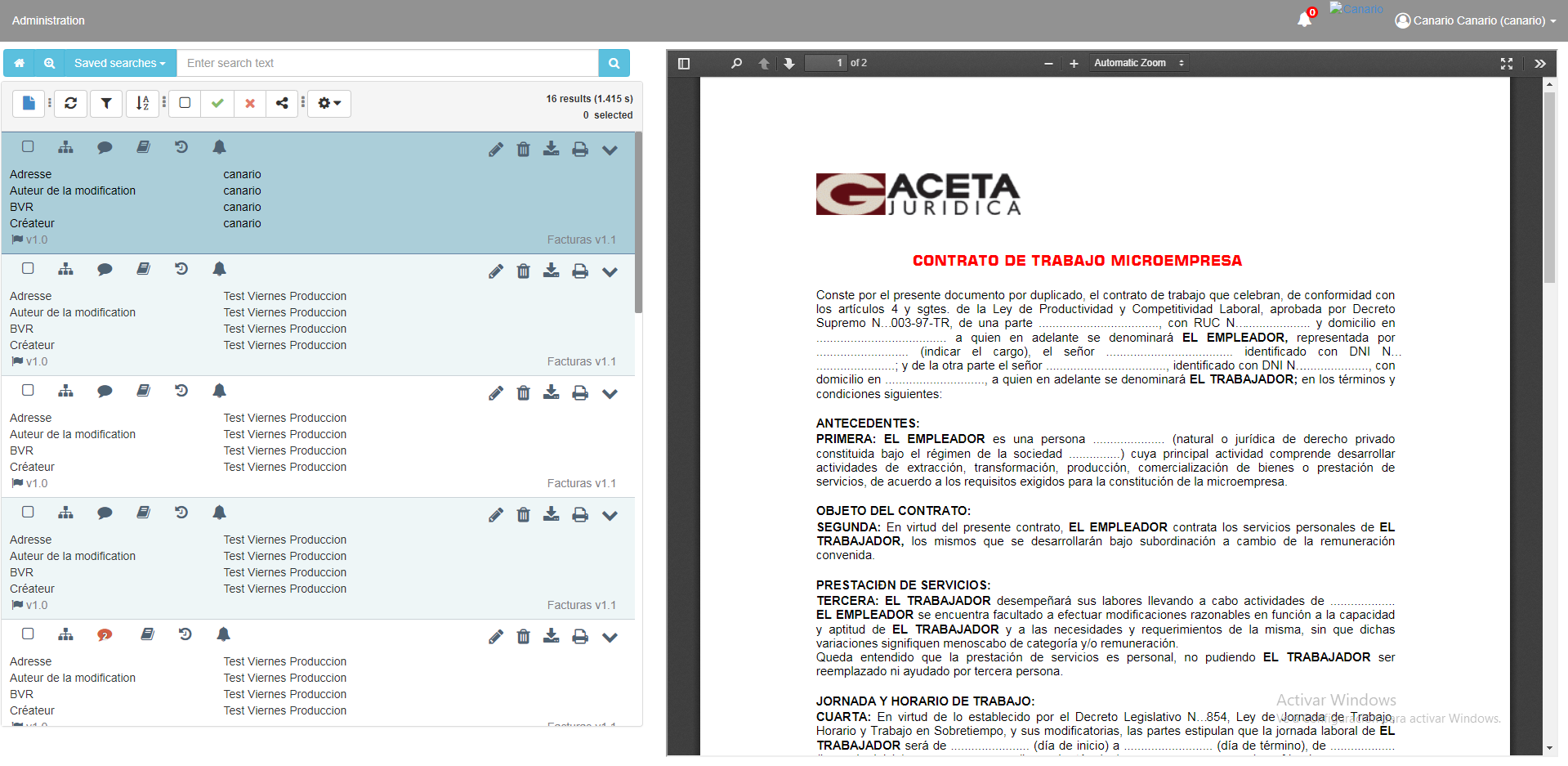Image resolution: width=1568 pixels, height=766 pixels.
Task: Click the Canario image link in header
Action: [1356, 8]
